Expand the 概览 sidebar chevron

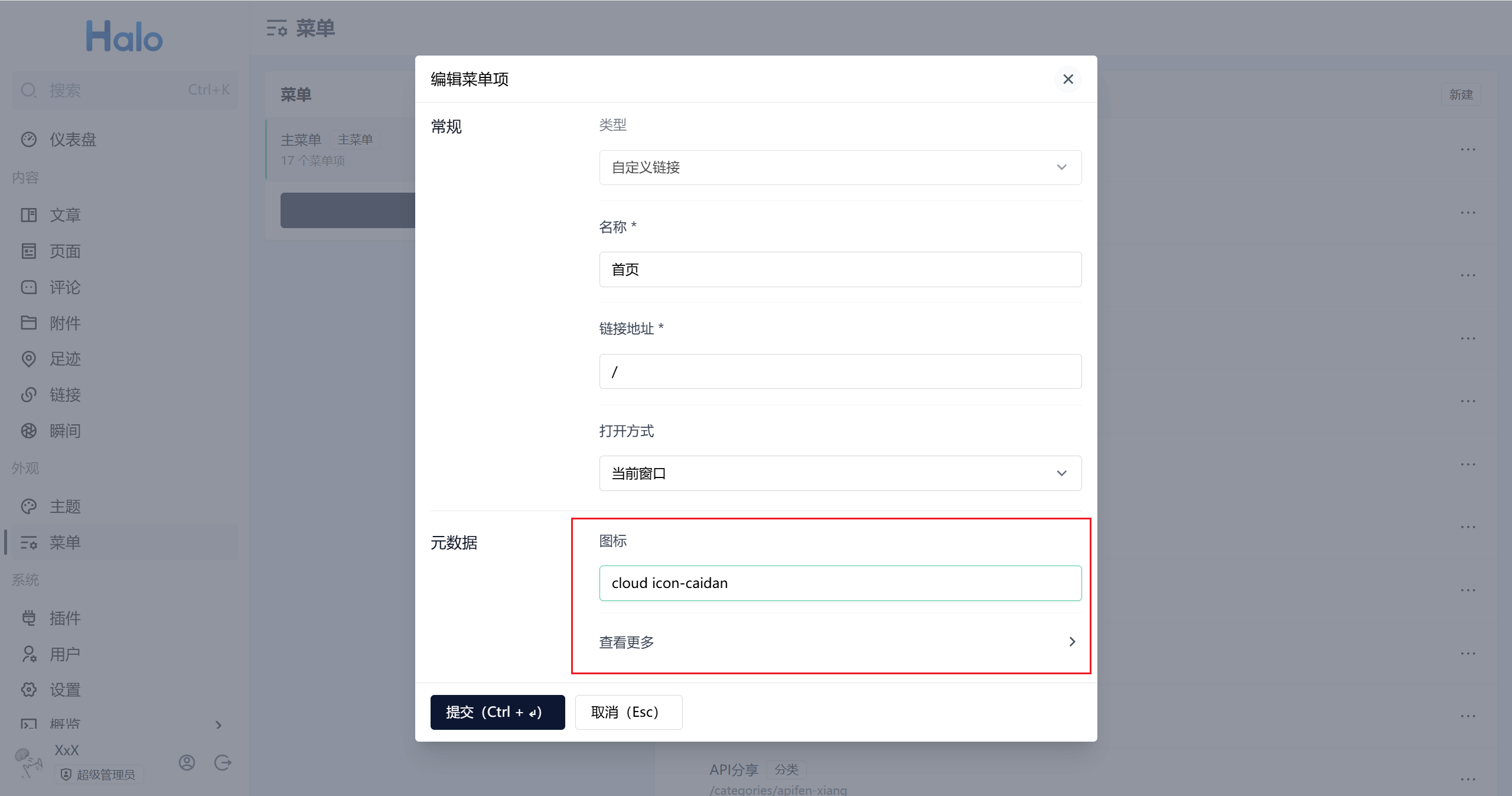(x=219, y=724)
